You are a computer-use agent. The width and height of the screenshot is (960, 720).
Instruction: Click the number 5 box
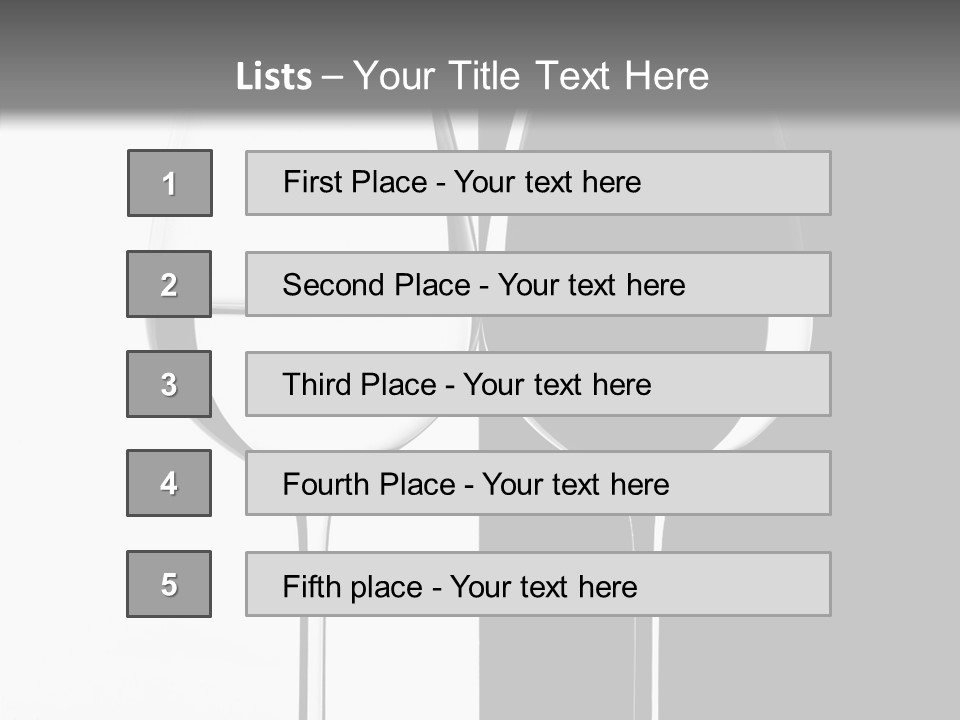click(x=169, y=584)
